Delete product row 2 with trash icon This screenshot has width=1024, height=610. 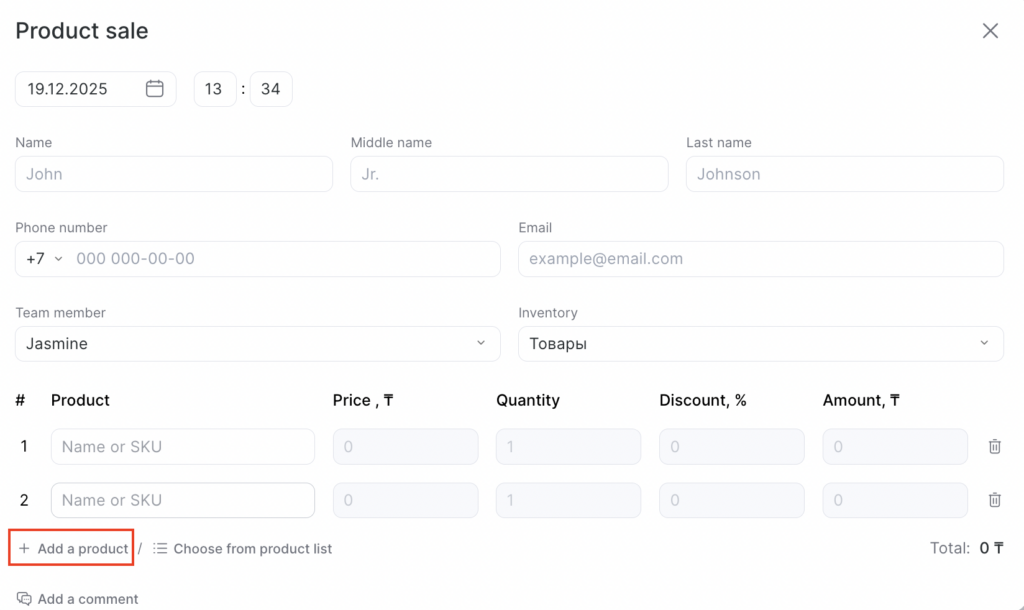(995, 500)
